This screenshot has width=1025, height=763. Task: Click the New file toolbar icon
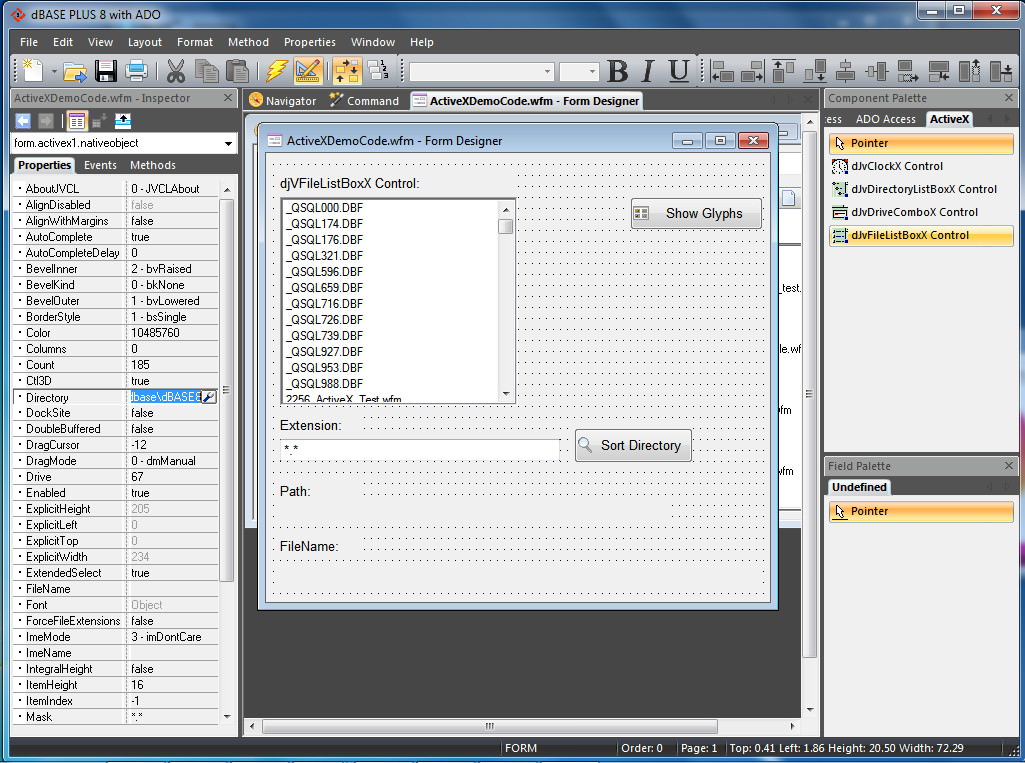click(32, 71)
